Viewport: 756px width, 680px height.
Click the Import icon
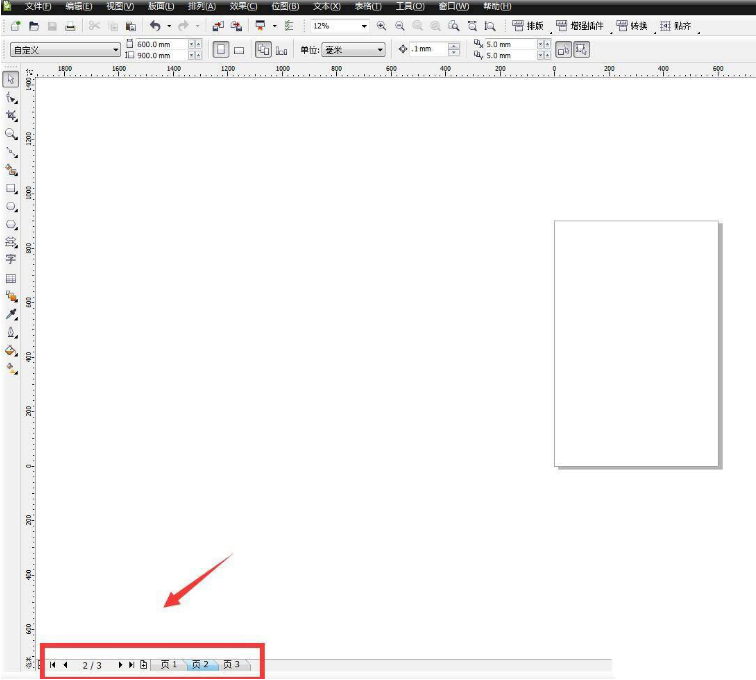[x=218, y=26]
